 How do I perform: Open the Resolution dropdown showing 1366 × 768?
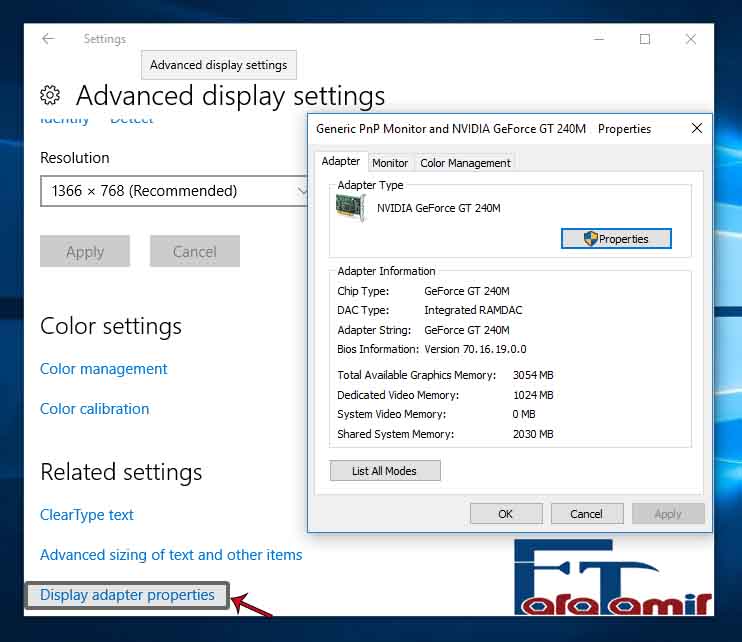pos(174,191)
